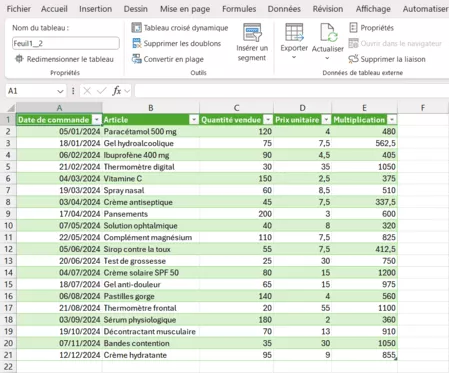Click the Exporter table icon

click(294, 32)
